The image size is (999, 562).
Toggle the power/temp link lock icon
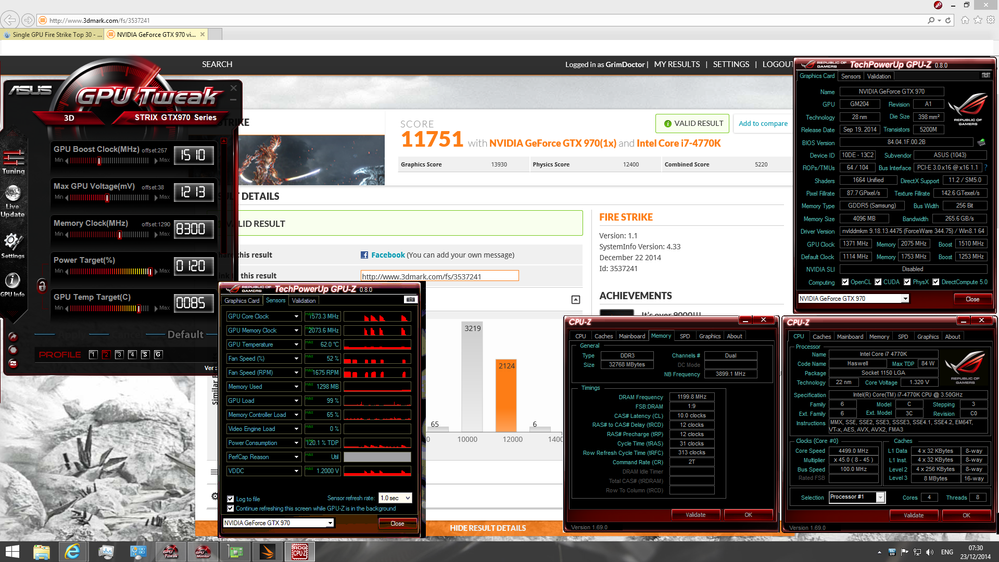coord(42,285)
